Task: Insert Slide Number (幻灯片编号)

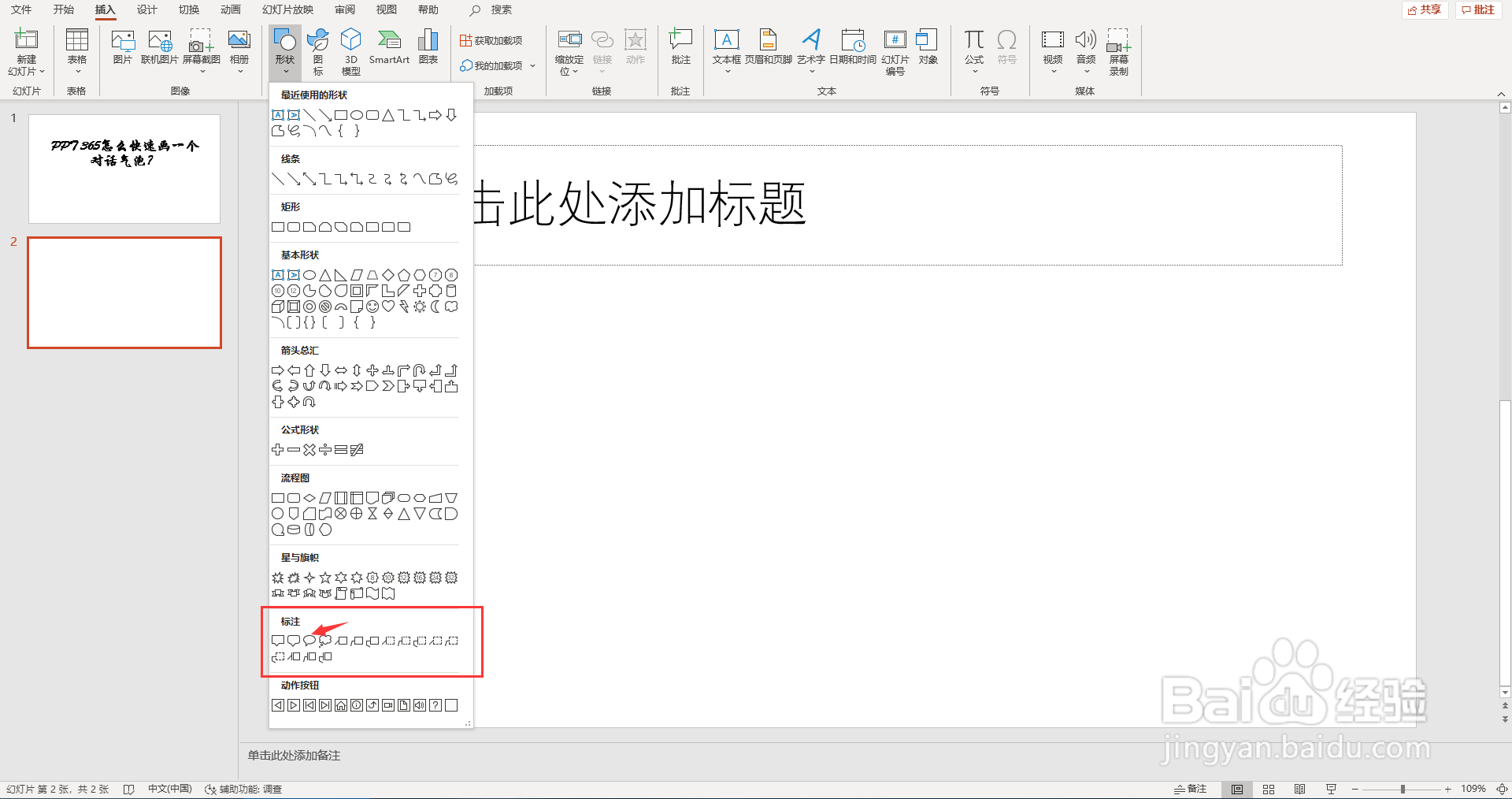Action: pos(895,52)
